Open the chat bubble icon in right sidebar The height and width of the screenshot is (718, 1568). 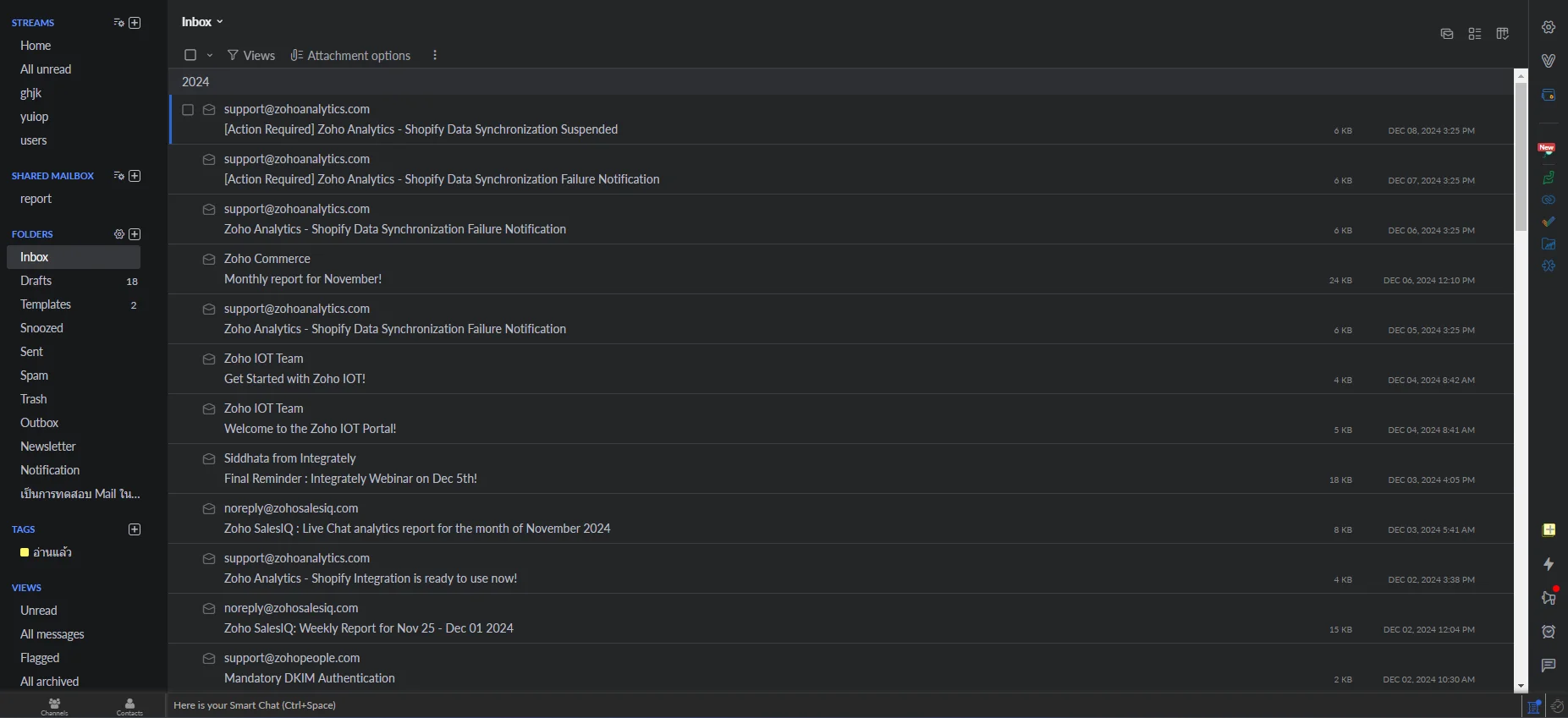click(1549, 666)
